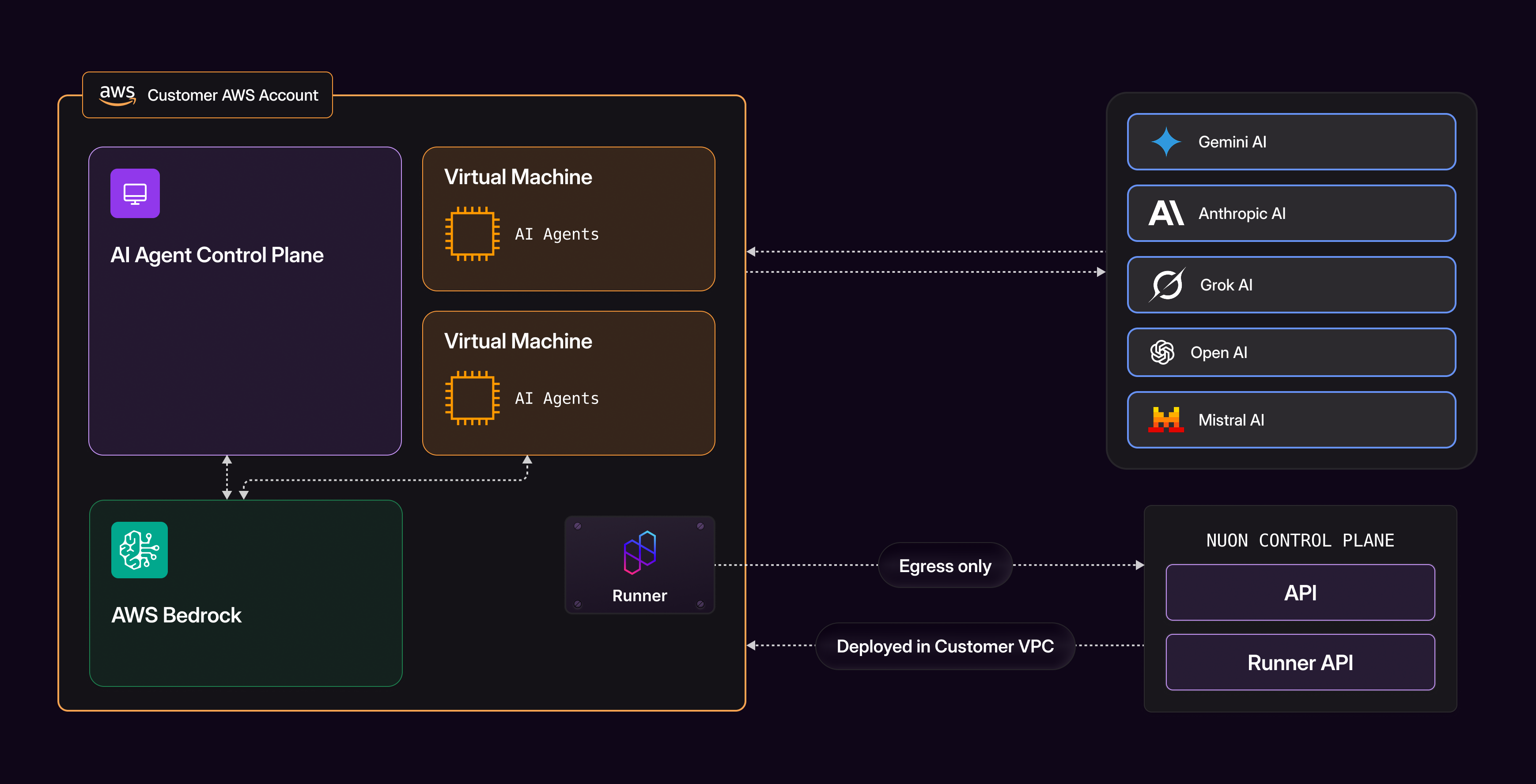Toggle the Gemini AI provider entry

click(1291, 141)
